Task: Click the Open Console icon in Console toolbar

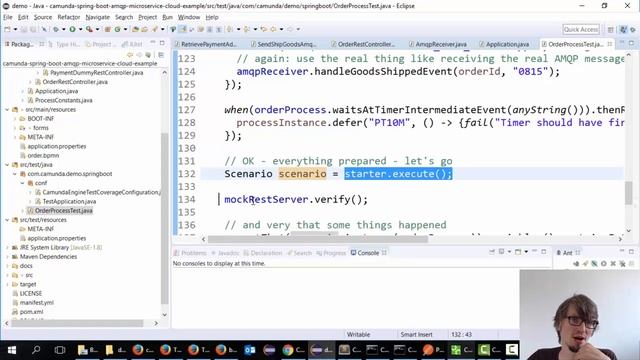Action: 518,252
